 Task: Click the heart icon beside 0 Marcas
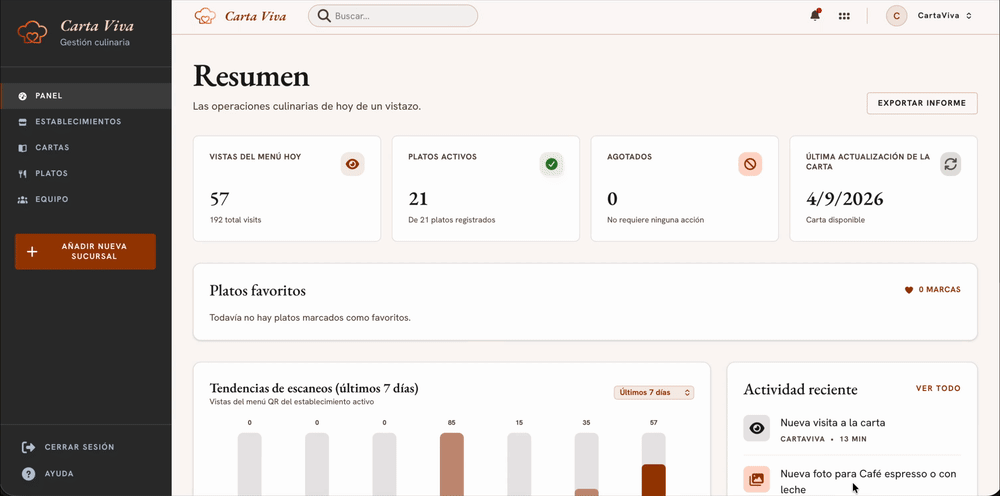(909, 290)
